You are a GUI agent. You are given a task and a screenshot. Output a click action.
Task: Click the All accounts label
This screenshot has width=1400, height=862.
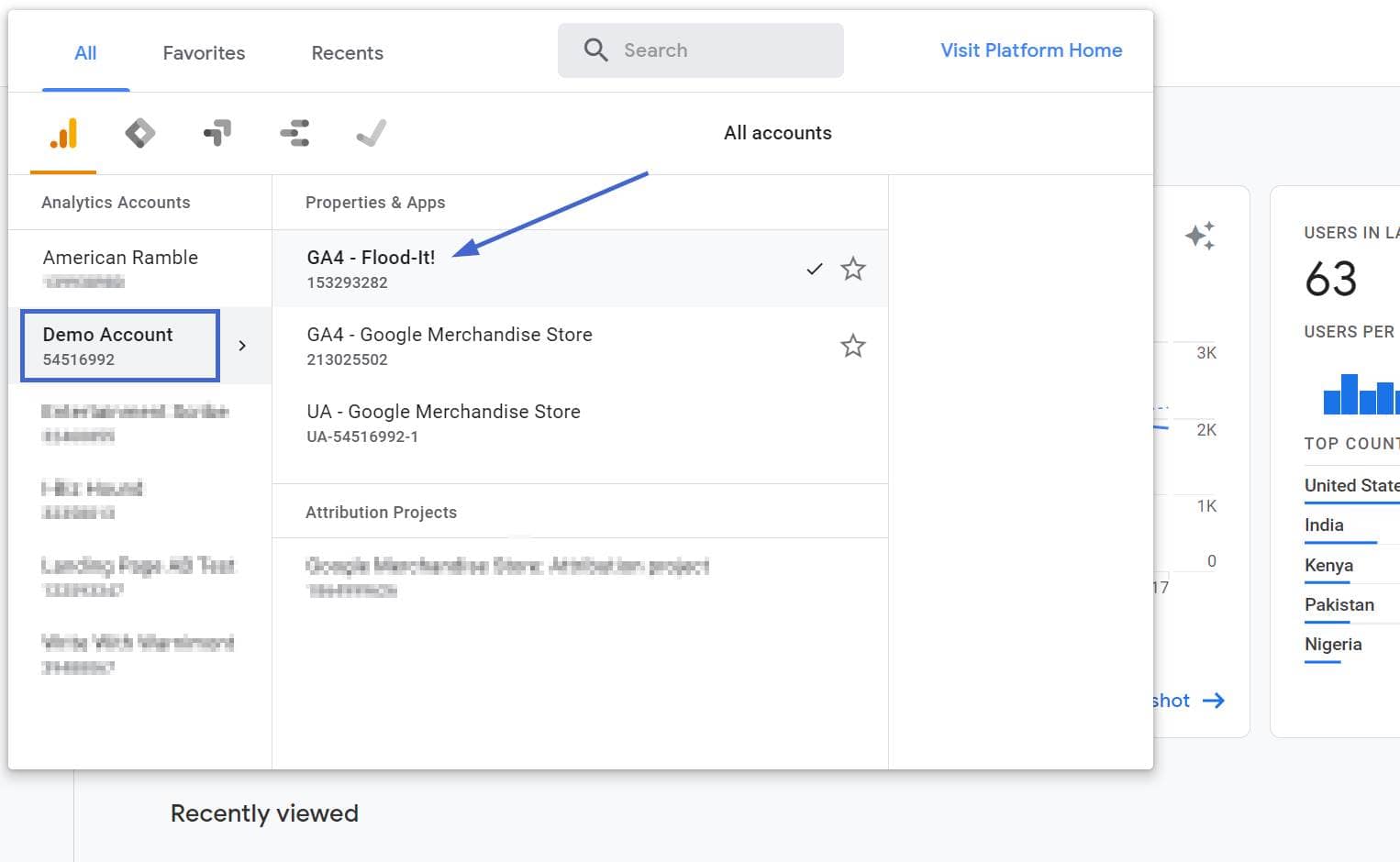pyautogui.click(x=778, y=133)
